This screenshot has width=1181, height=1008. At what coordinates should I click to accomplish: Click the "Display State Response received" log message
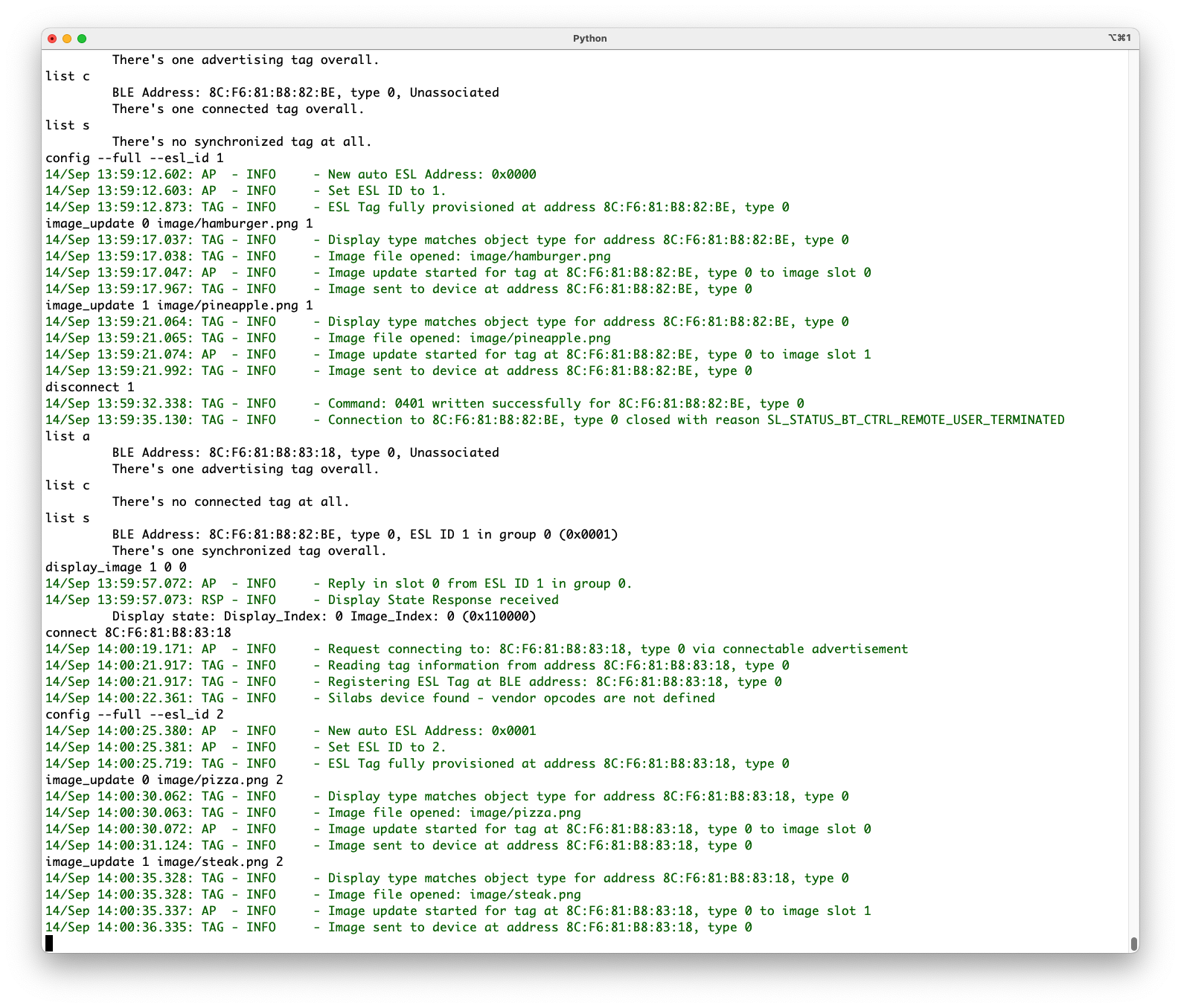click(x=443, y=600)
